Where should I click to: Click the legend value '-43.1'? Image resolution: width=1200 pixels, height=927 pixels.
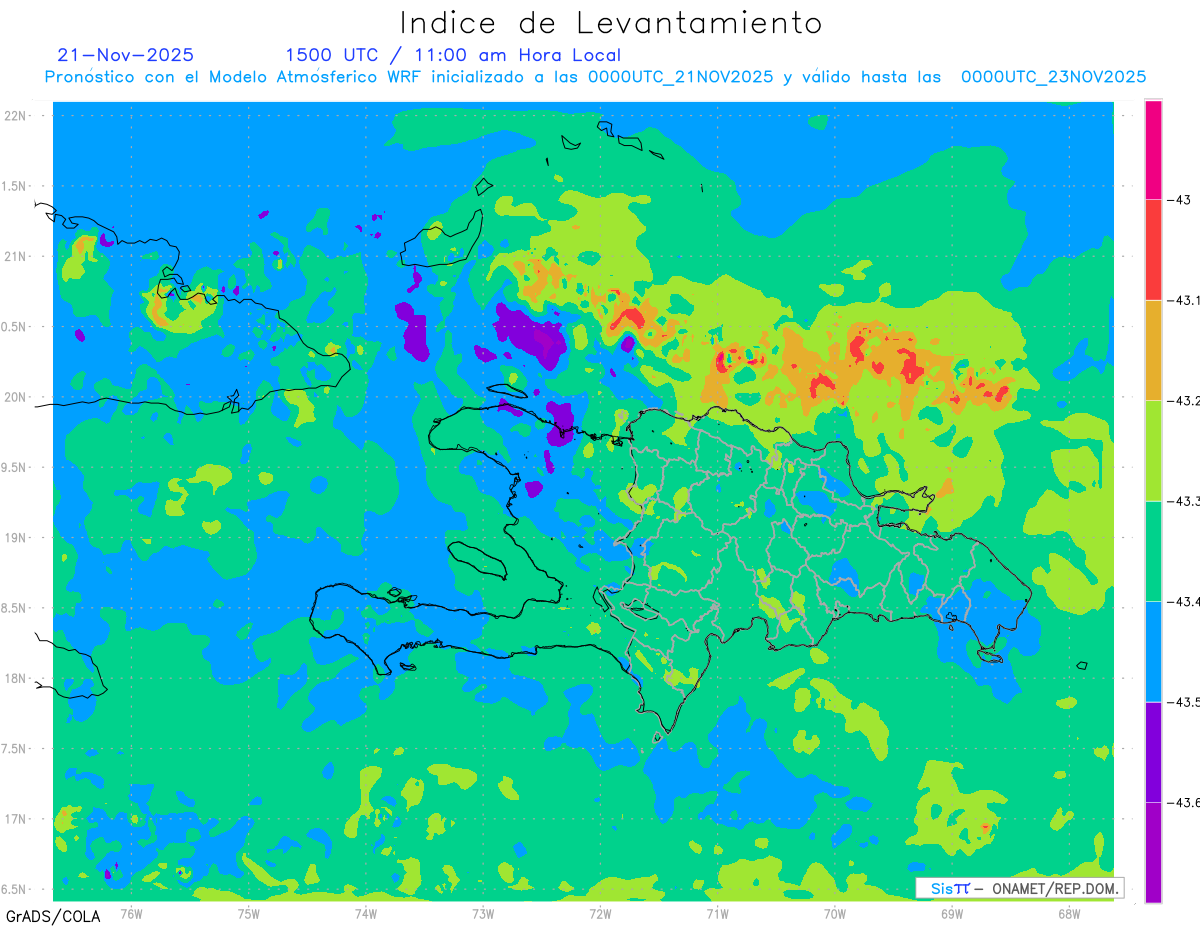1184,300
